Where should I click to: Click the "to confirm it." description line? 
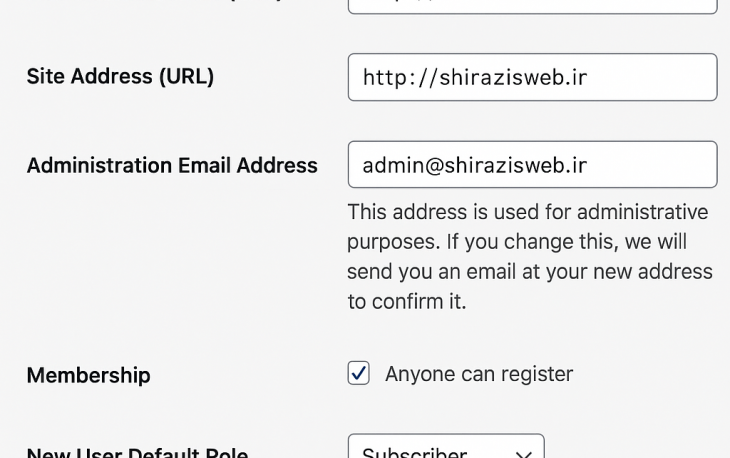tap(406, 301)
